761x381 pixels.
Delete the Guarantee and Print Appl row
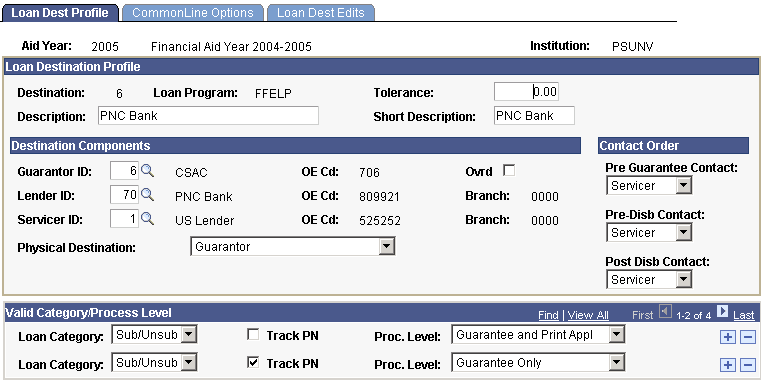(x=748, y=336)
